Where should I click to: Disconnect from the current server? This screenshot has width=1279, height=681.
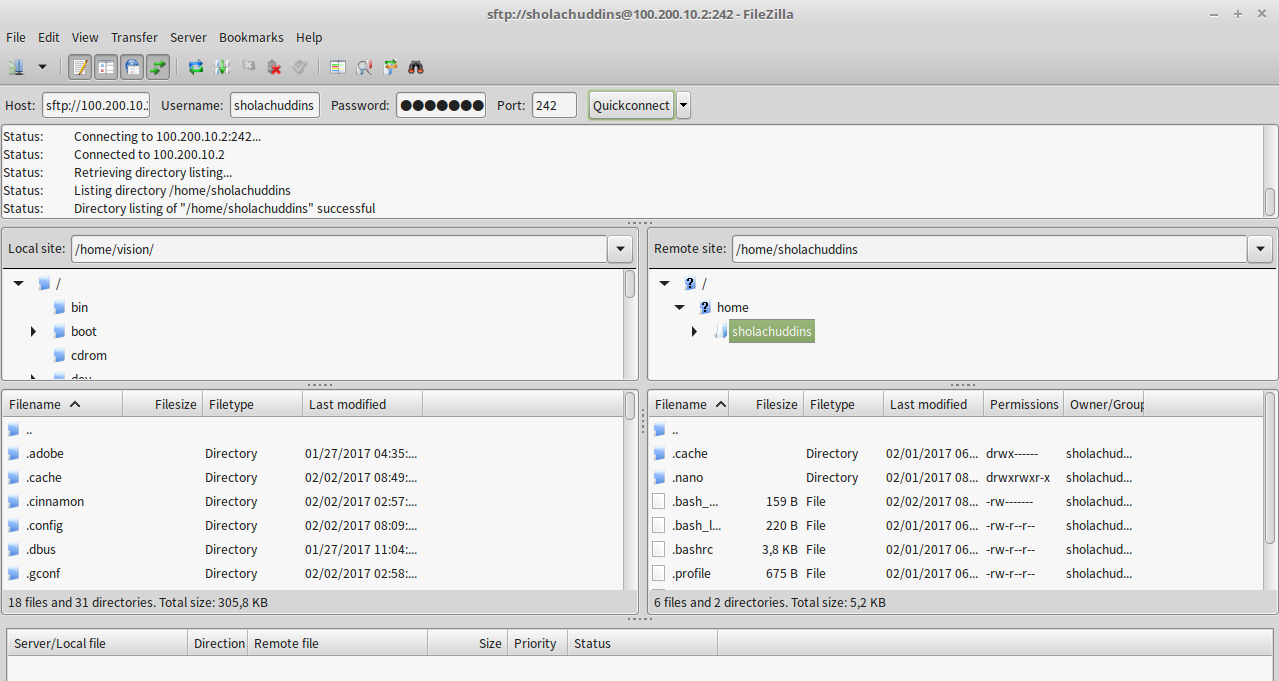(x=274, y=67)
